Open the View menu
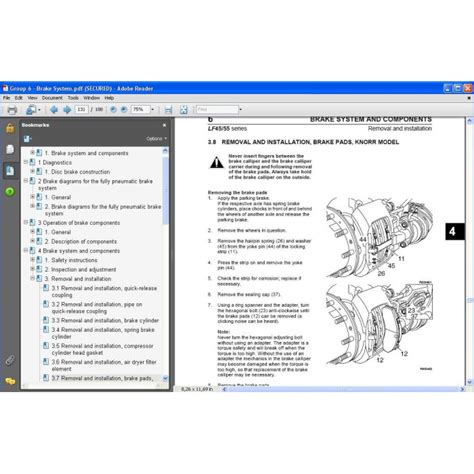 (32, 98)
